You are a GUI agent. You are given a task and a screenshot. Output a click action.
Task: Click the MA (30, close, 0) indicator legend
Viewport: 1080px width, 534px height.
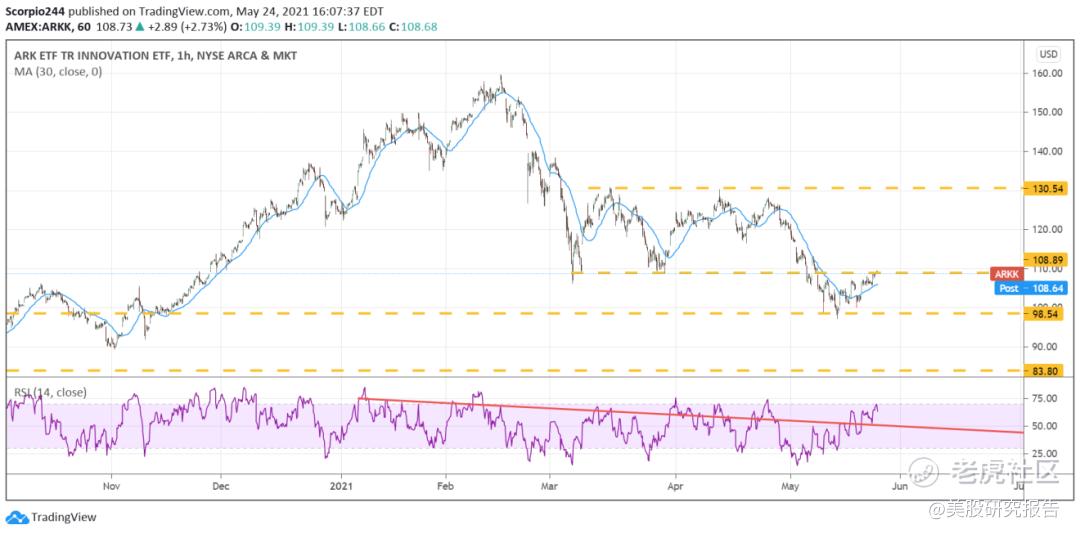(59, 71)
